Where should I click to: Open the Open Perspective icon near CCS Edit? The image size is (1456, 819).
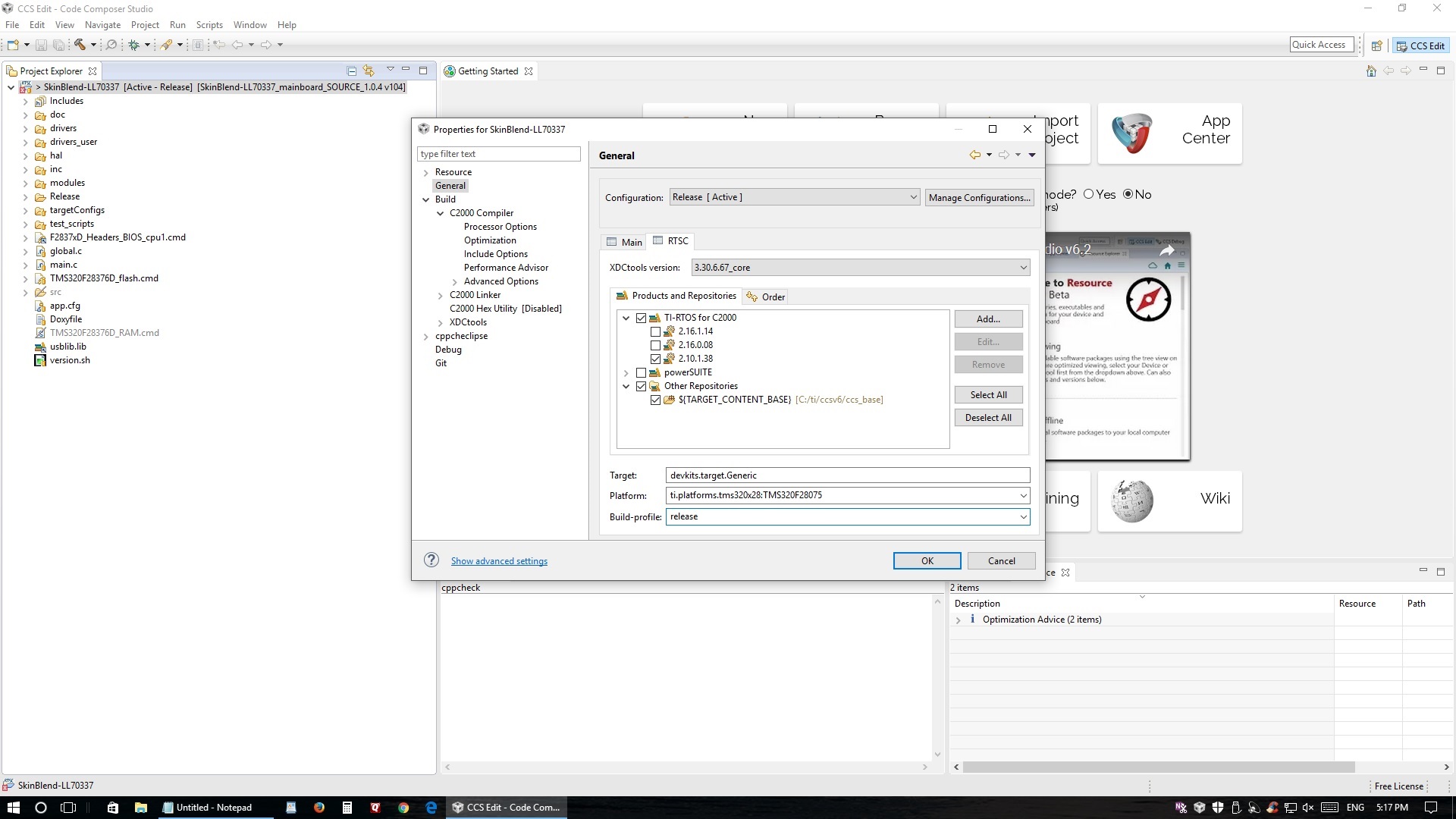tap(1377, 45)
